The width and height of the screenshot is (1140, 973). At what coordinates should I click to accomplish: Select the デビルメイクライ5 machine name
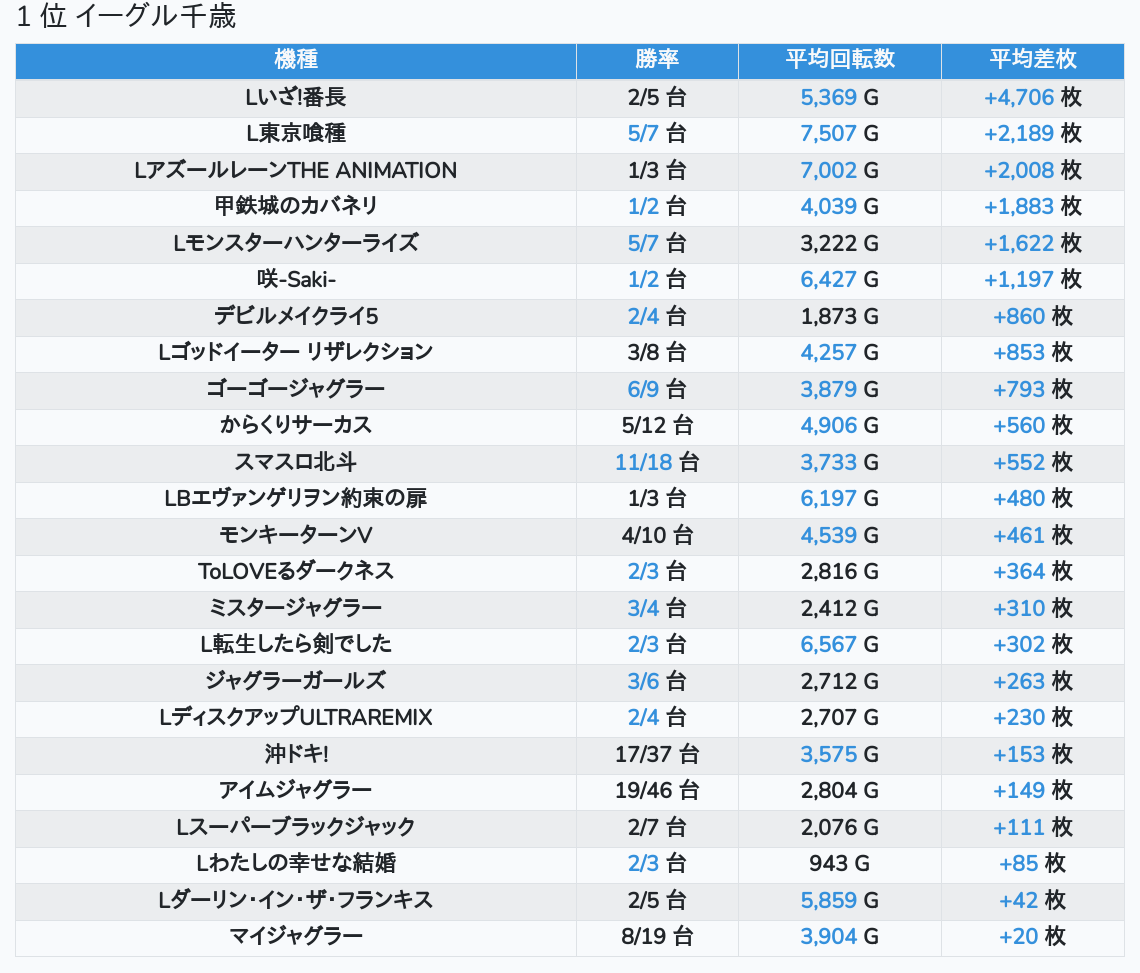click(296, 316)
